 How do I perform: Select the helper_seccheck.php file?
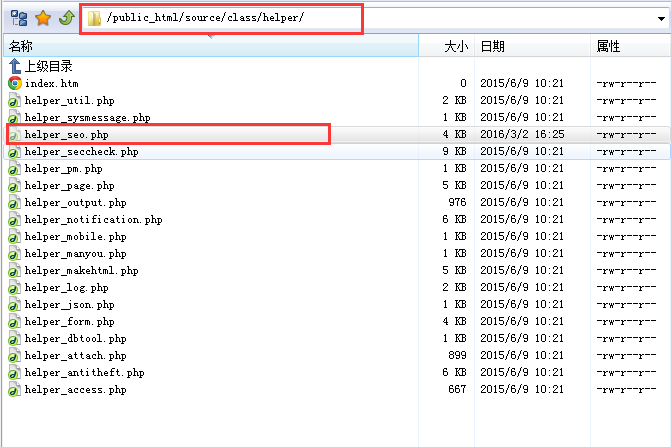81,152
